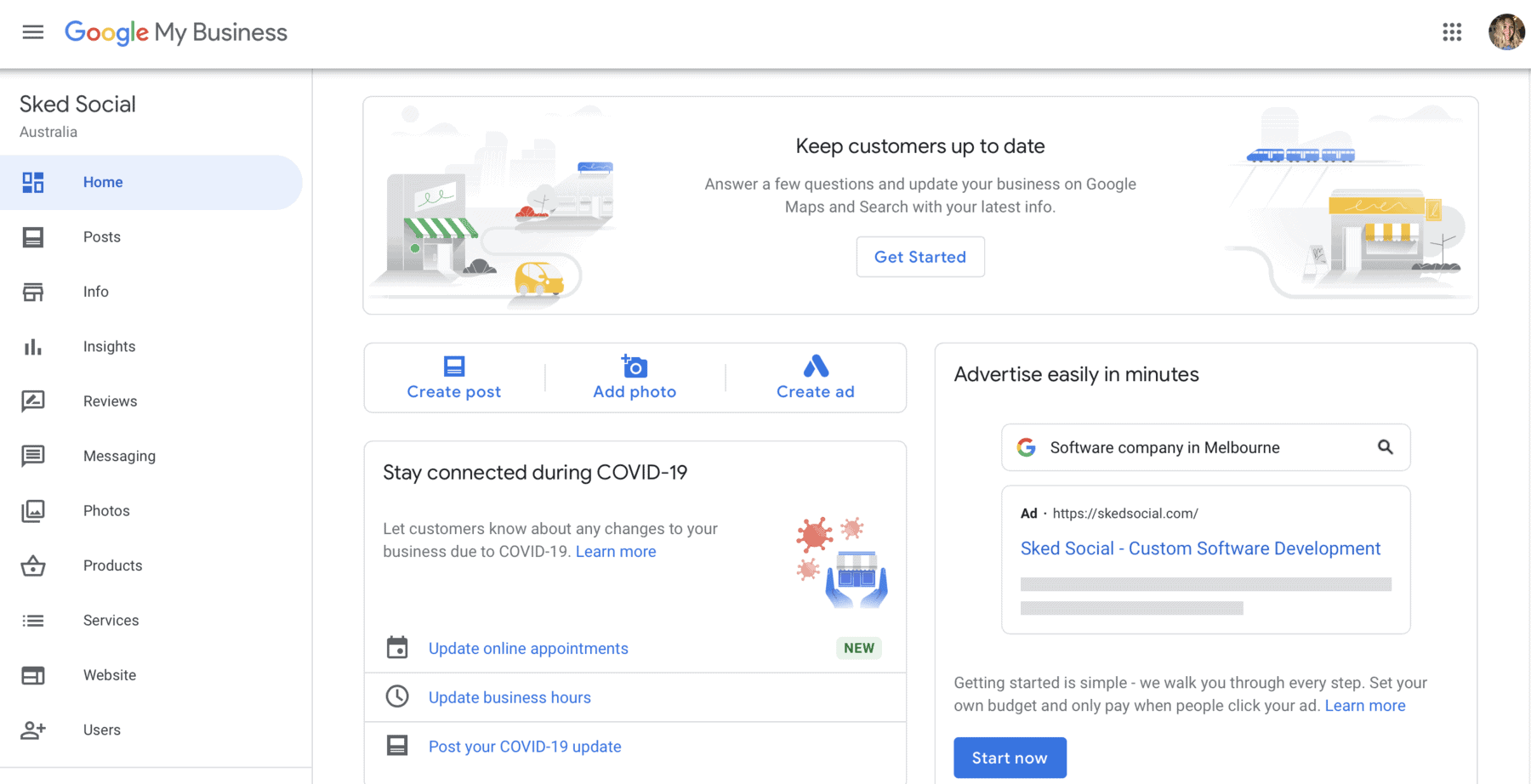Screen dimensions: 1531x784
Task: Open the Website section in sidebar
Action: click(x=109, y=675)
